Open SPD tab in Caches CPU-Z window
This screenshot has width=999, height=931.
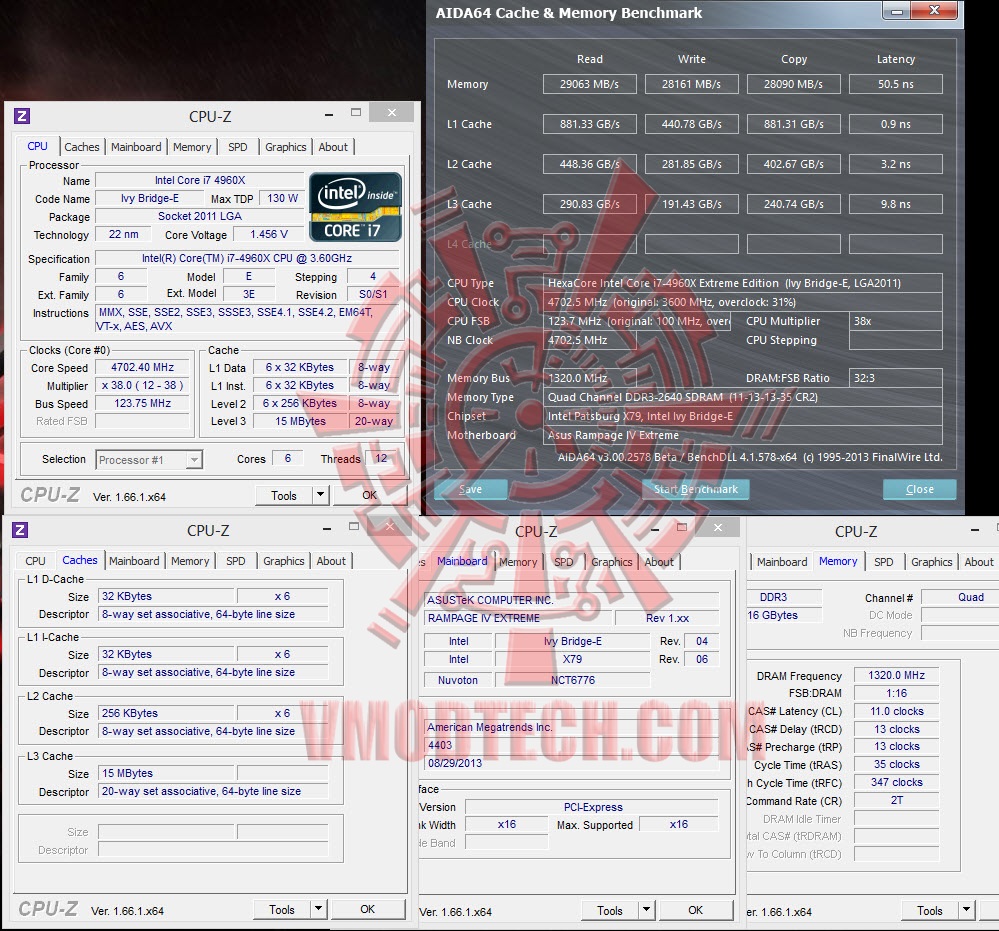coord(236,561)
